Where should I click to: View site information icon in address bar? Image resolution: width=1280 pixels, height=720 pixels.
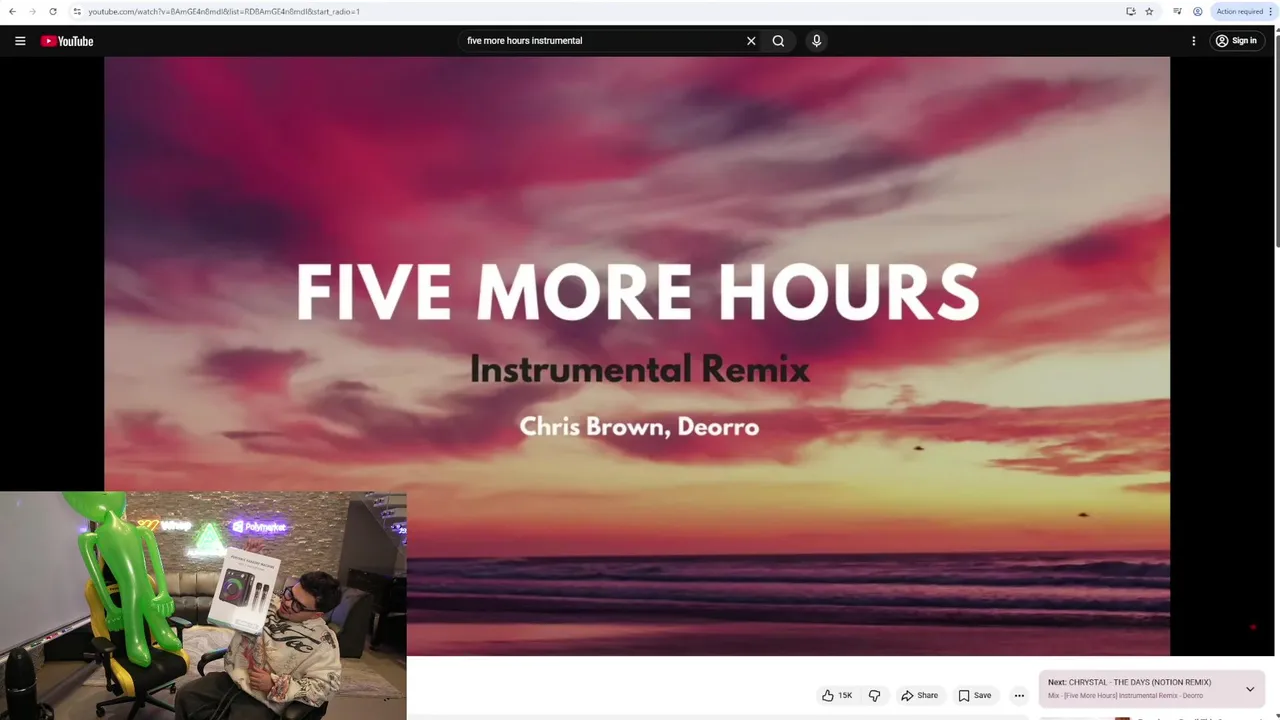(x=77, y=12)
